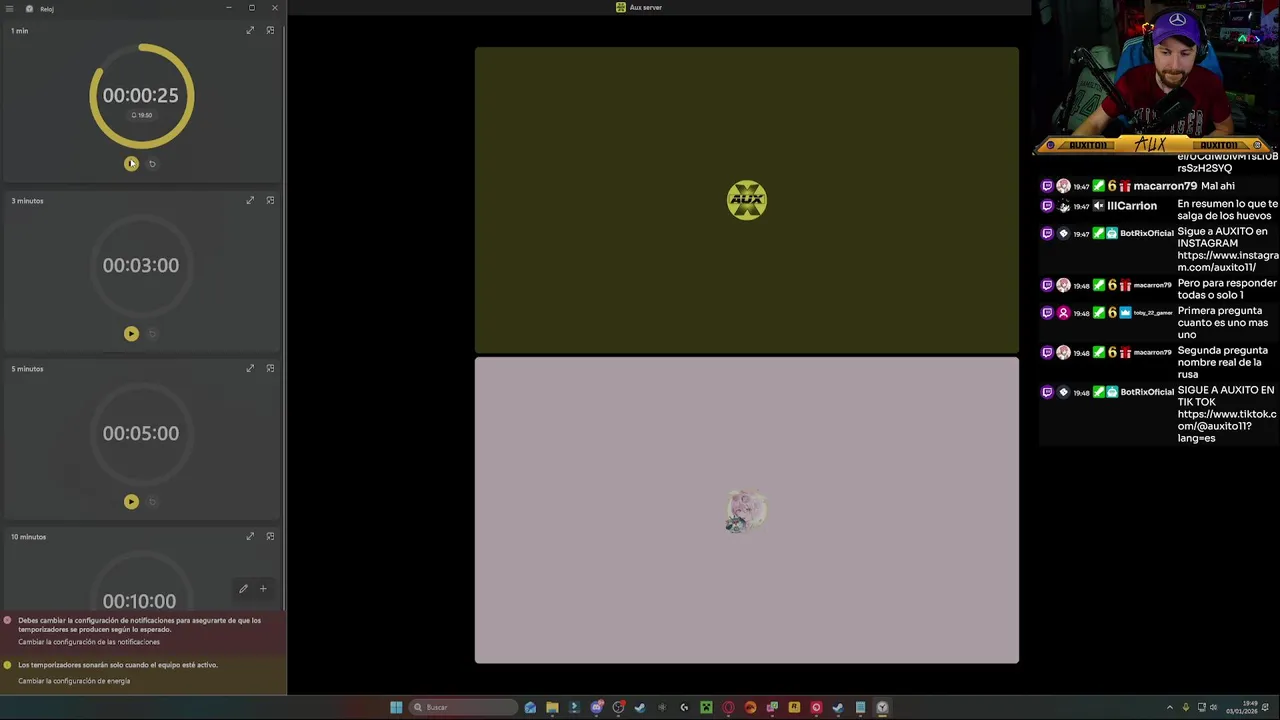Click the 'Aux server' window title

click(x=645, y=7)
